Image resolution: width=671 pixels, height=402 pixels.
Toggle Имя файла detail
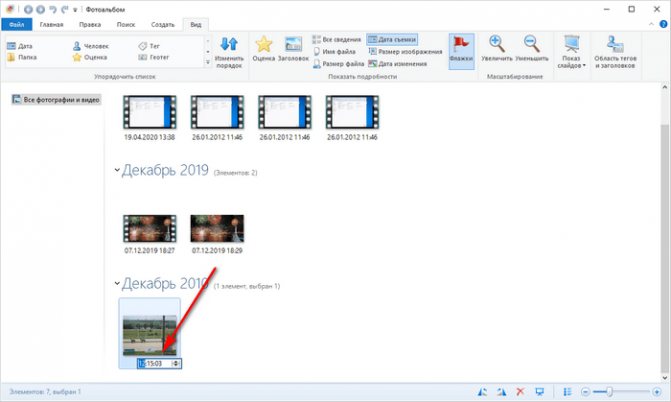[334, 51]
